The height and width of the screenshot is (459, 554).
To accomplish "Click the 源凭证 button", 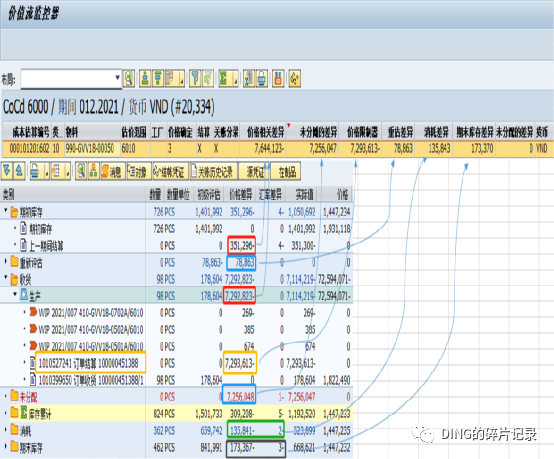I will (254, 171).
